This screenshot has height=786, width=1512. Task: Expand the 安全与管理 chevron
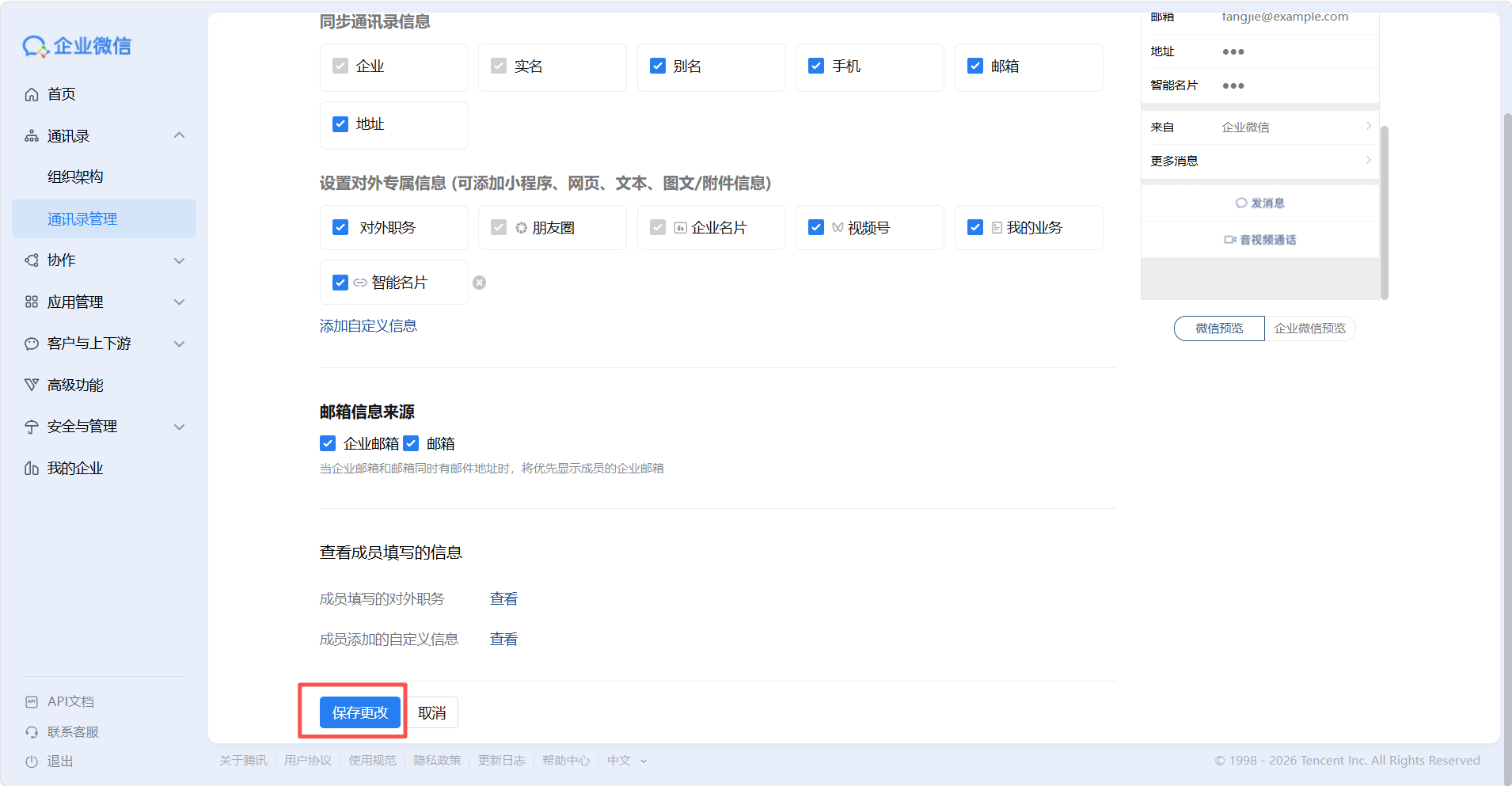pos(180,427)
